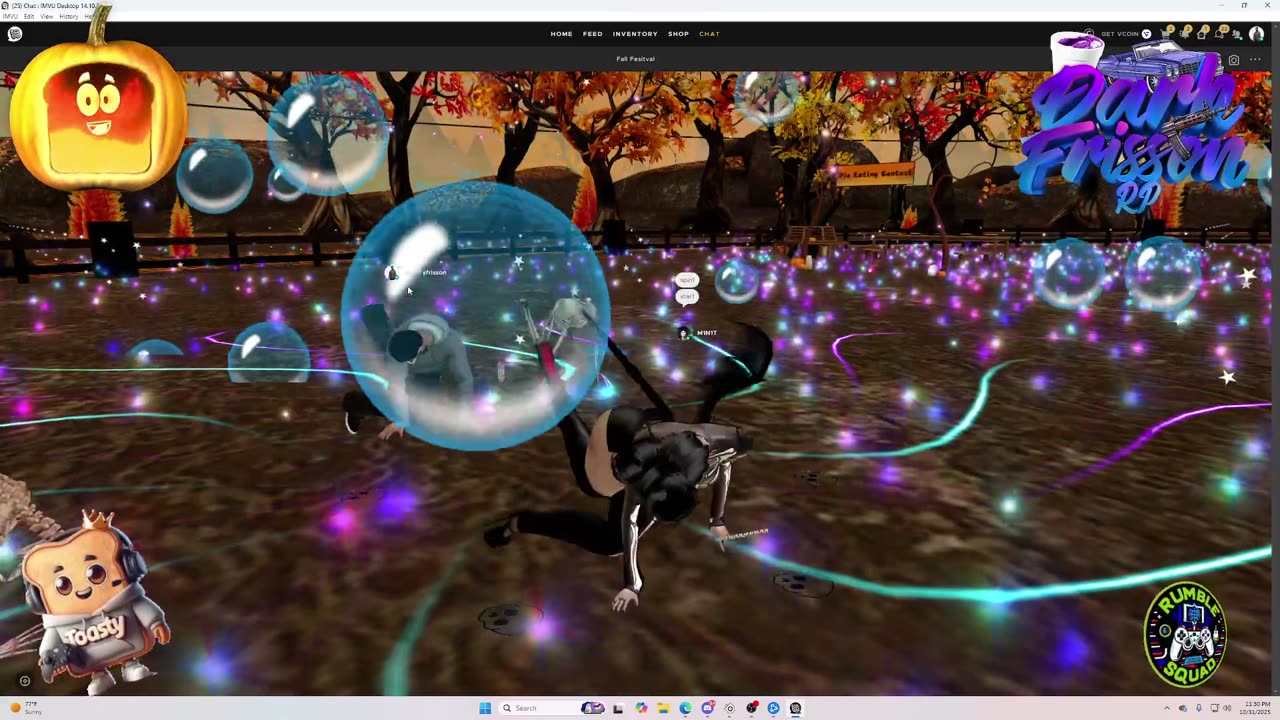The width and height of the screenshot is (1280, 720).
Task: Open Copilot from the taskbar
Action: coord(641,708)
